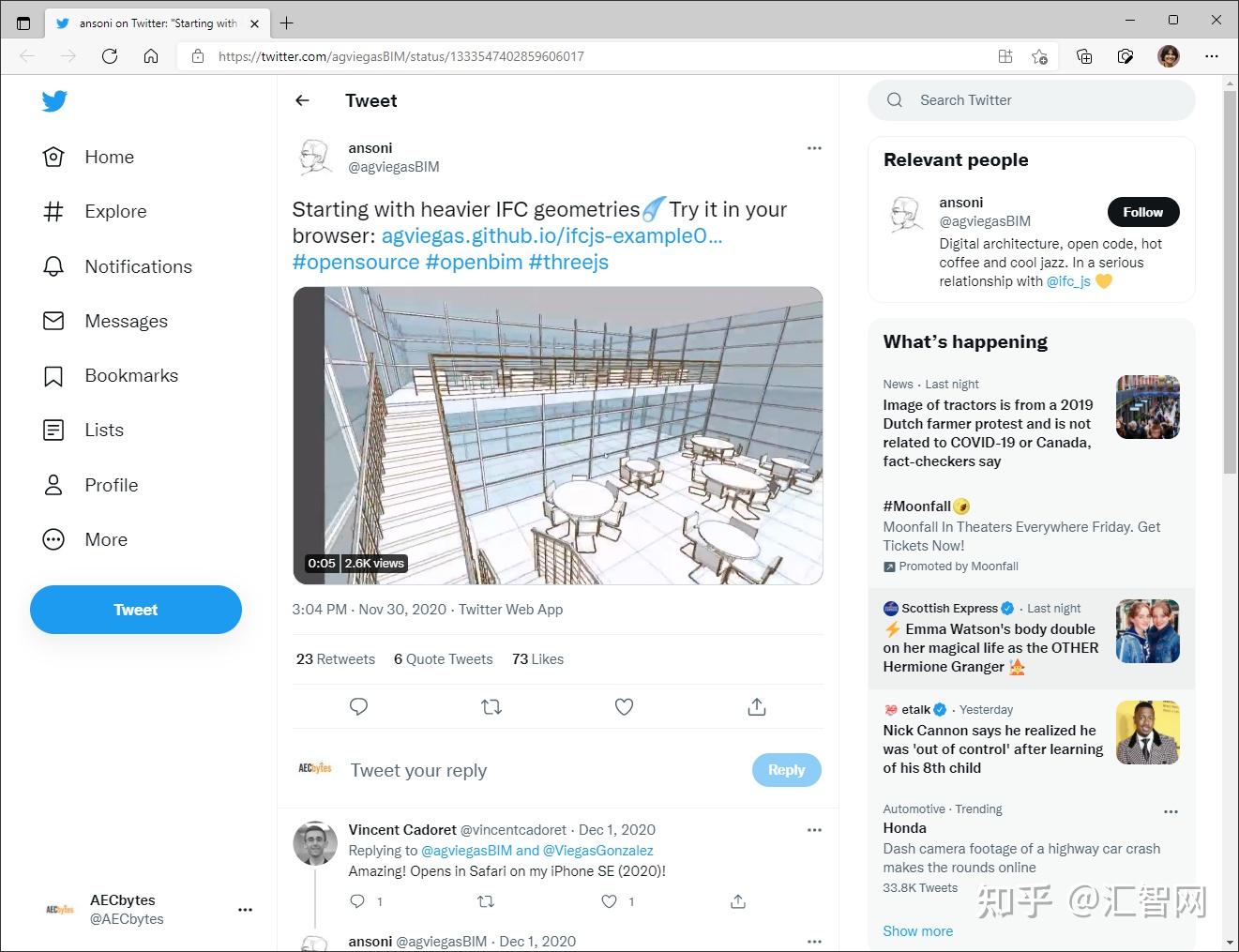This screenshot has height=952, width=1239.
Task: Open the agviegas.github.io link in the tweet
Action: tap(552, 235)
